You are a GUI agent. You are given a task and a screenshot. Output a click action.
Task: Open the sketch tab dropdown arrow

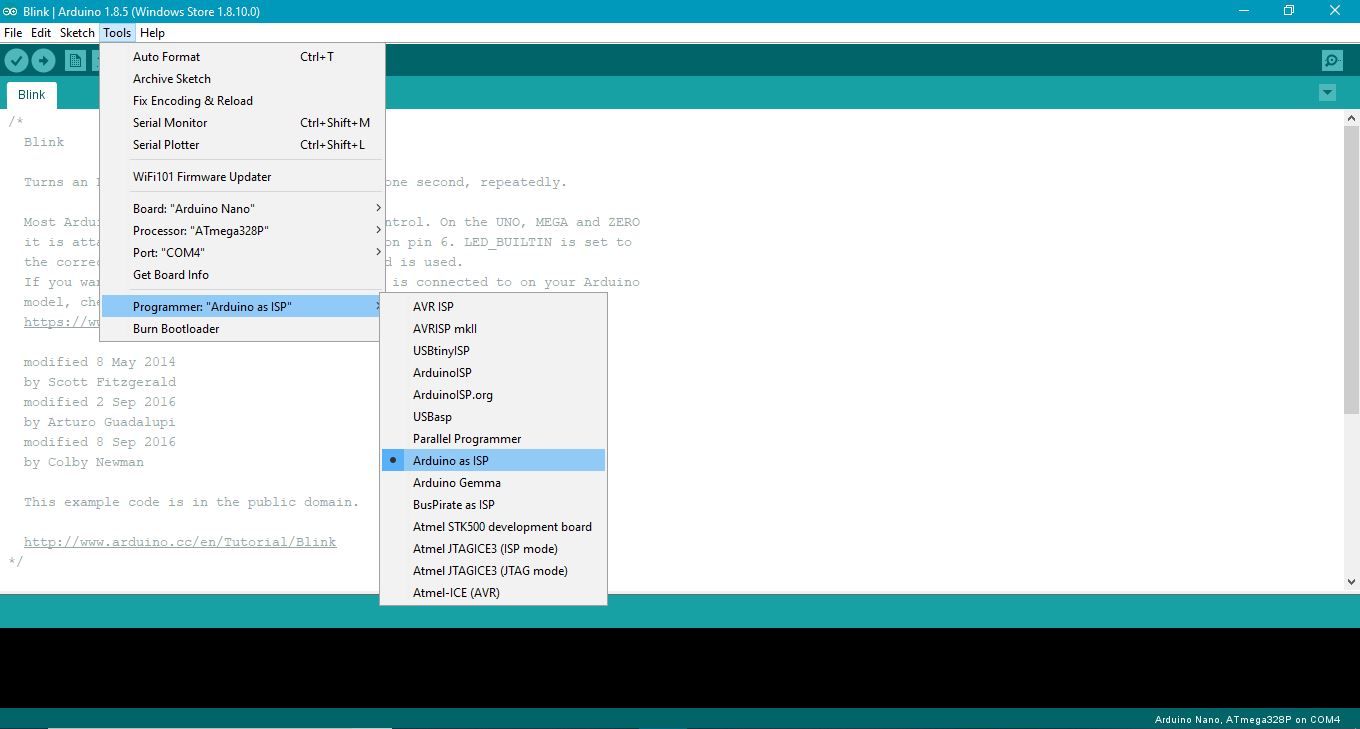[x=1327, y=92]
